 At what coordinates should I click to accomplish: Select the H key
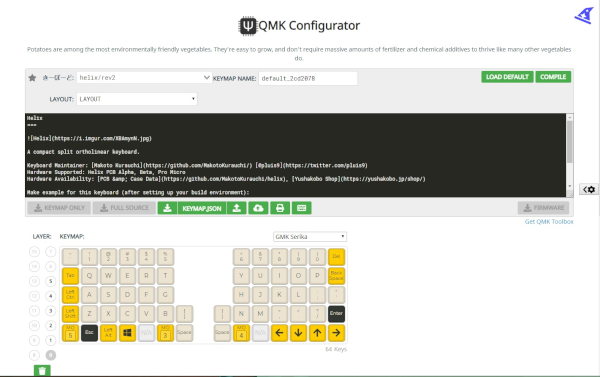tap(241, 295)
